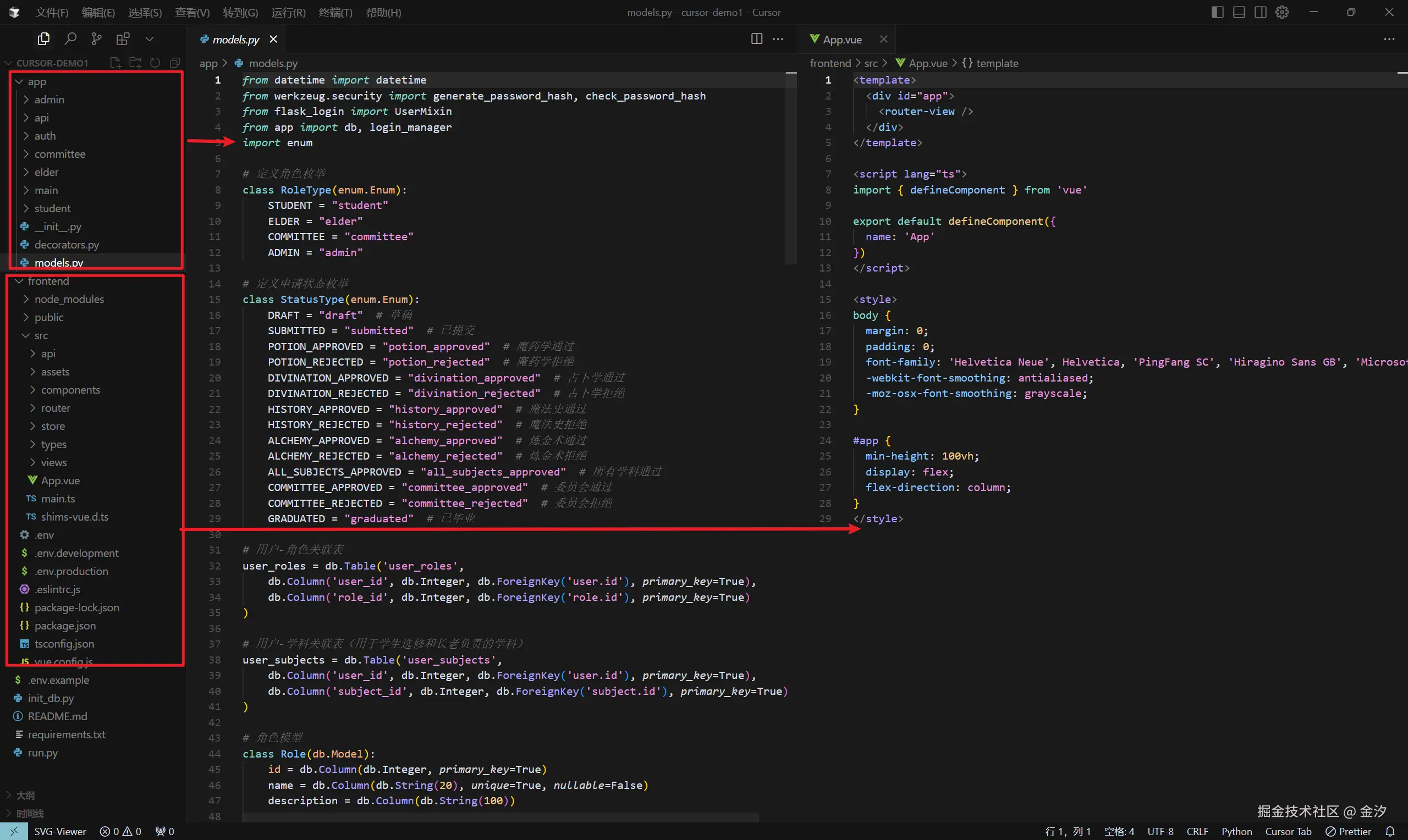Split the models.py editor to the right

756,38
